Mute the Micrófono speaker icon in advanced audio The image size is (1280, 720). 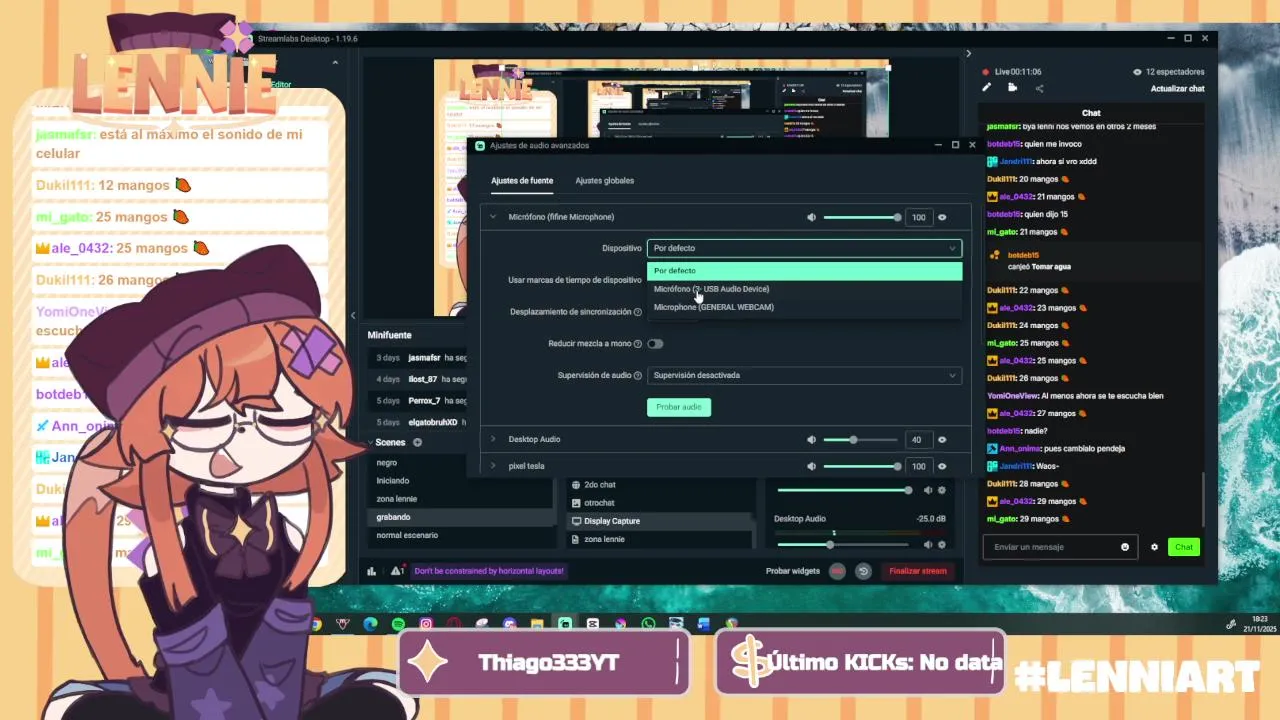click(x=812, y=217)
